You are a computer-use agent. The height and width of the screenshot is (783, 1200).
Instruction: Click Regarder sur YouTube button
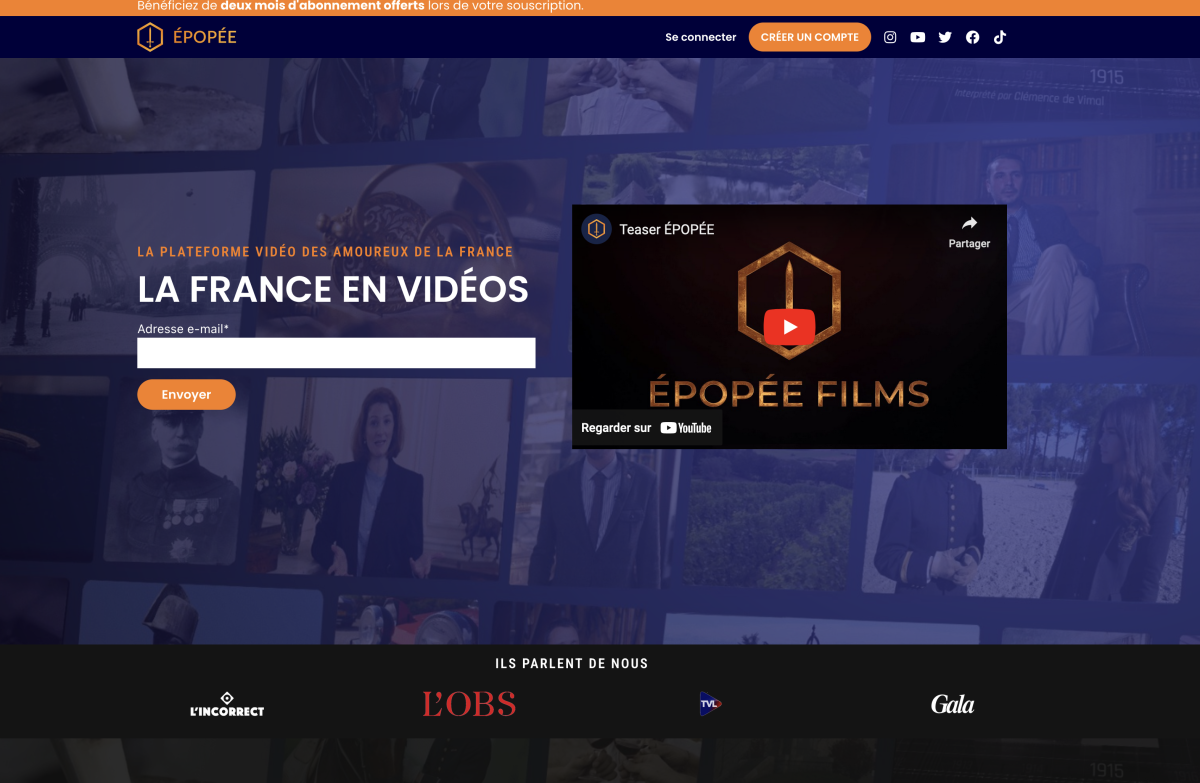647,427
